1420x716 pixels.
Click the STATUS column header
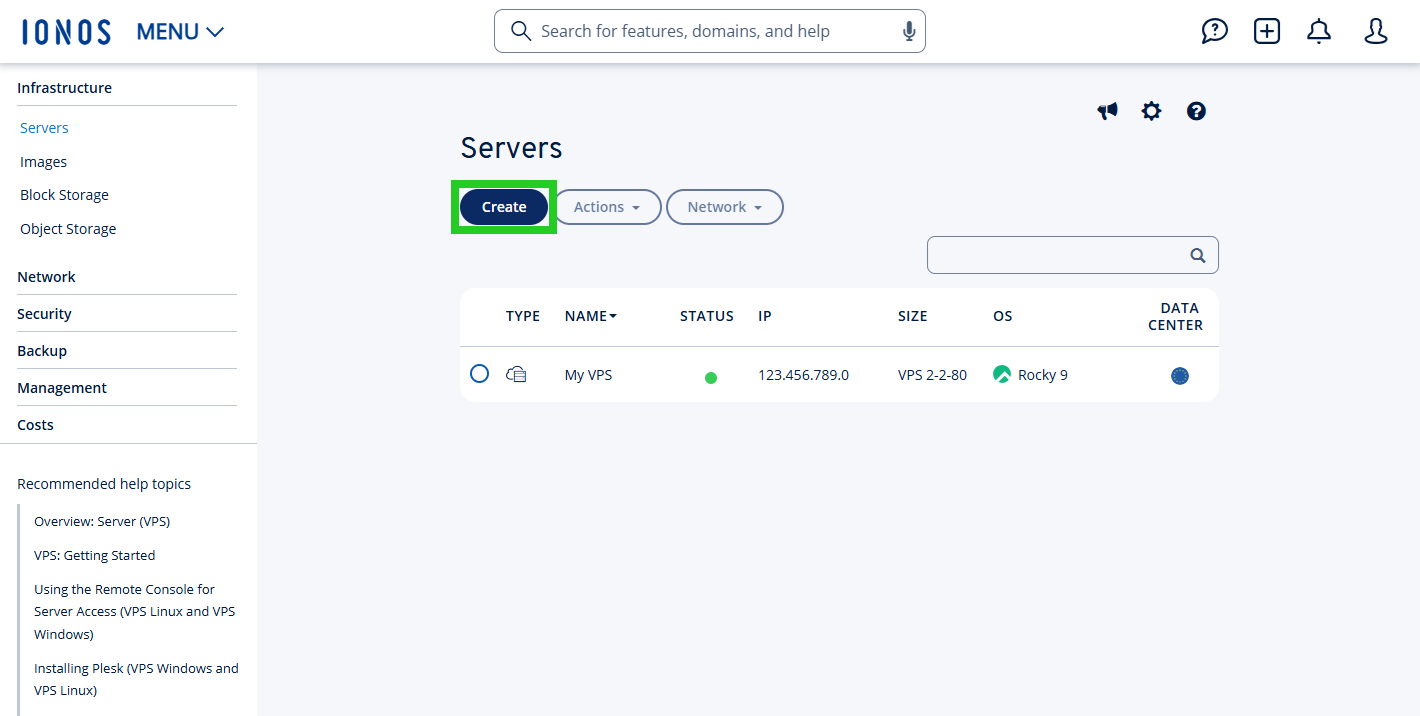coord(707,316)
